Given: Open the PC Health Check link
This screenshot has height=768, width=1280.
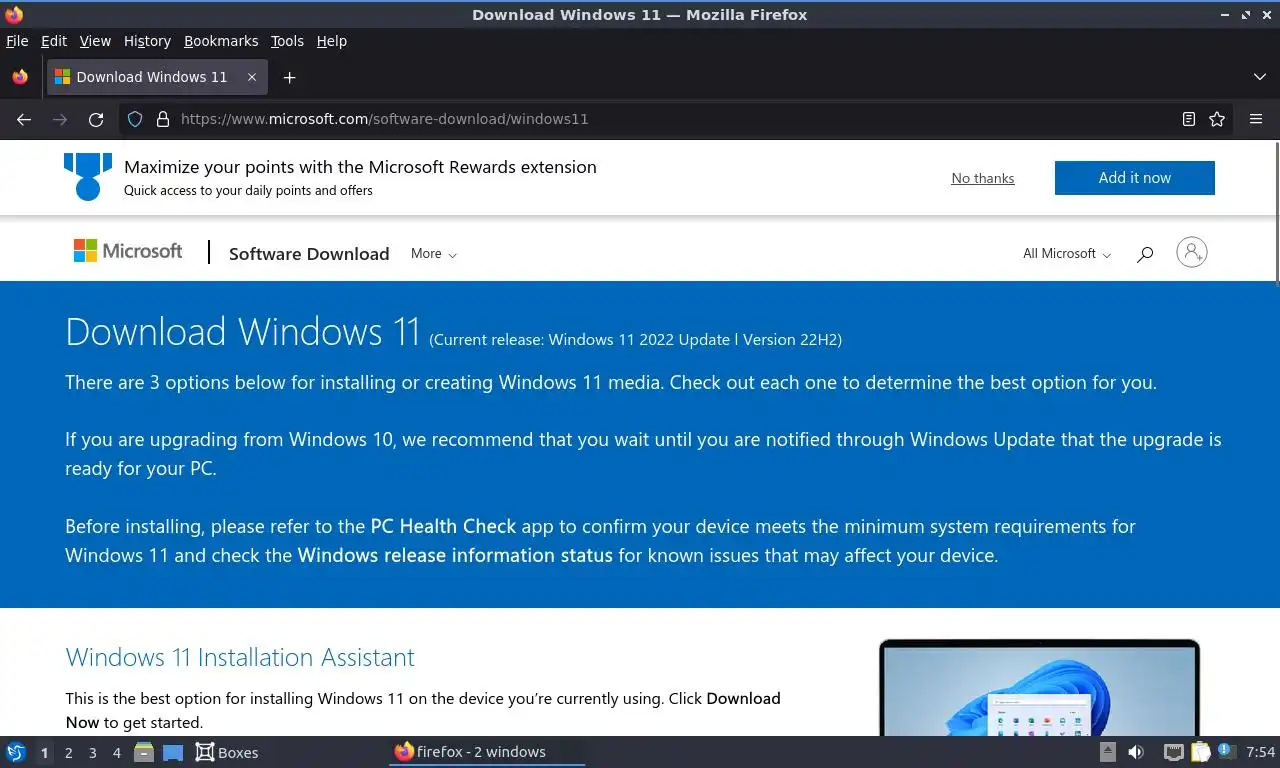Looking at the screenshot, I should click(x=443, y=526).
